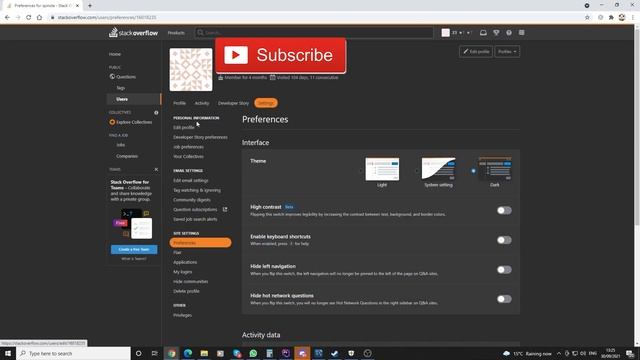Click user avatar in top navigation bar
Screen dimensions: 640x360
coord(446,33)
